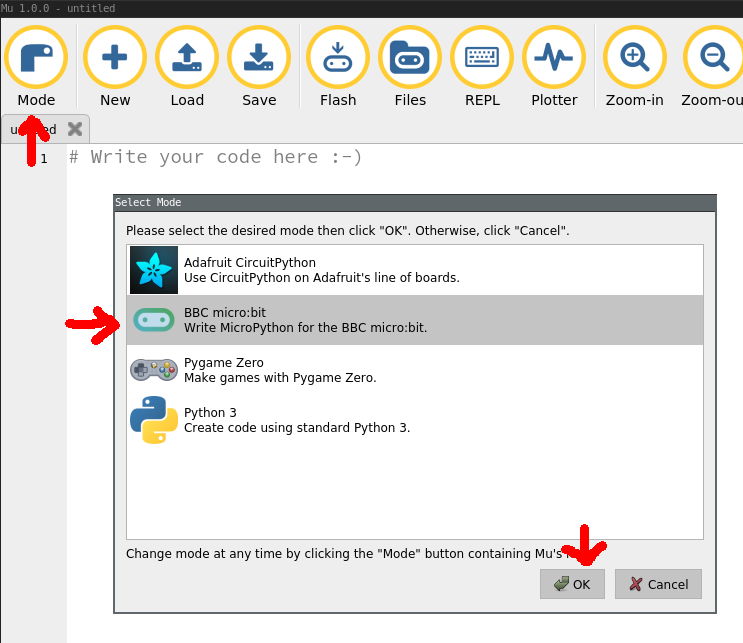Click the Python logo icon
The width and height of the screenshot is (743, 643).
click(154, 420)
